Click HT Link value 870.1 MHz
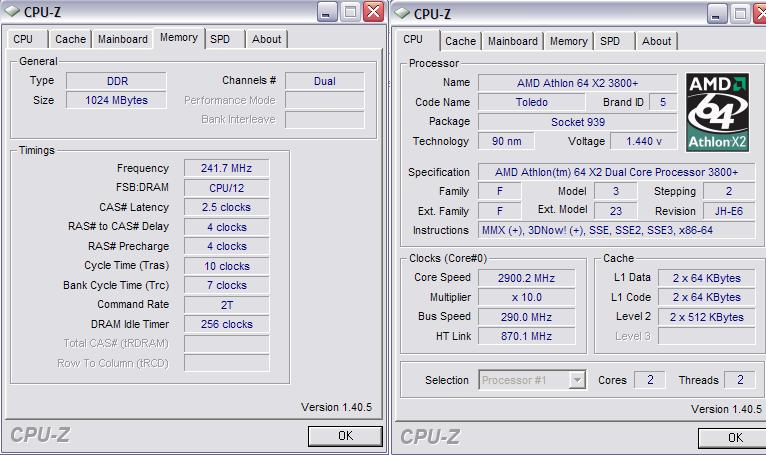The width and height of the screenshot is (766, 455). click(x=526, y=336)
